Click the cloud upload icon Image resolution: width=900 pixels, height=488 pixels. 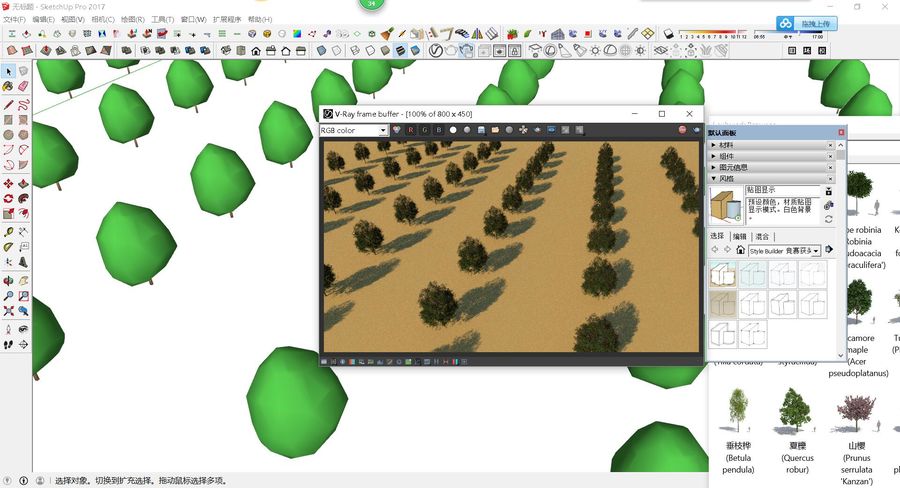tap(786, 24)
